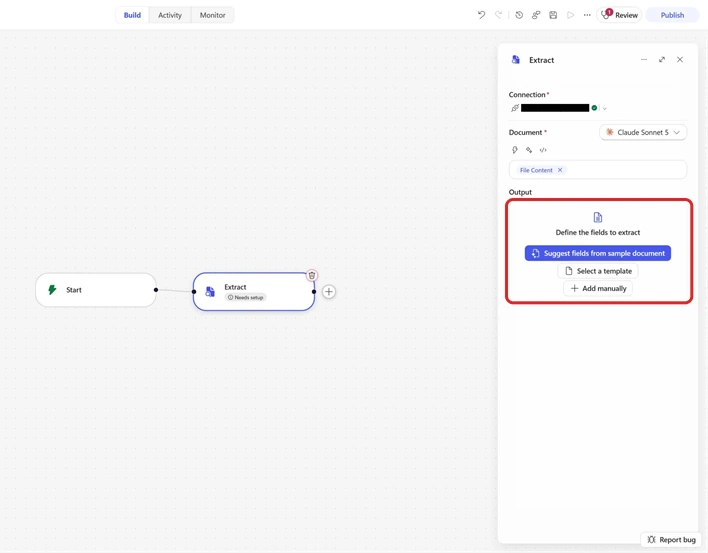This screenshot has height=553, width=708.
Task: Click the Extract icon in panel header
Action: (x=516, y=60)
